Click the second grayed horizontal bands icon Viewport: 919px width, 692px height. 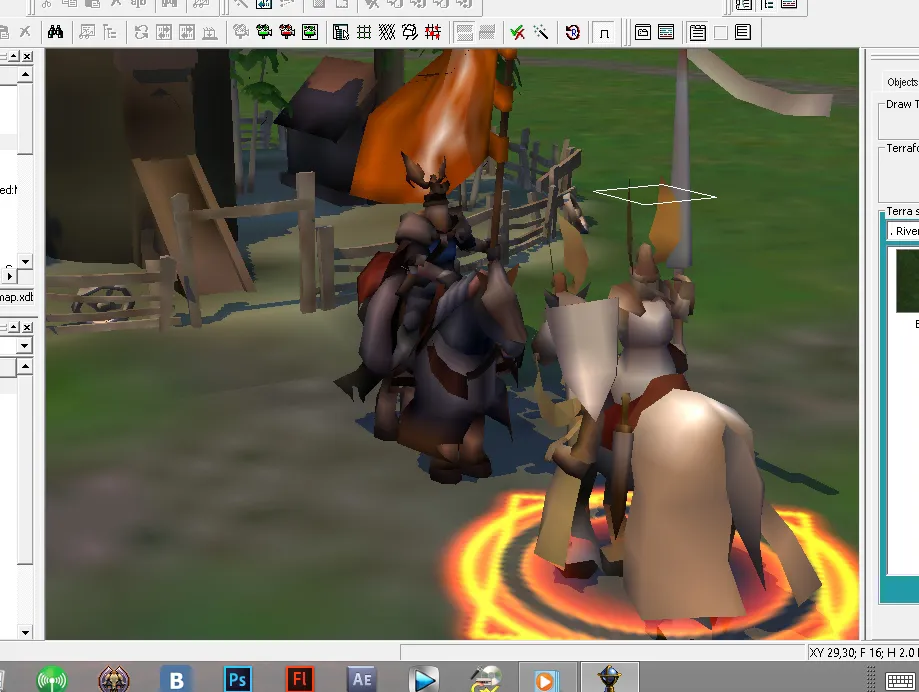pos(487,32)
